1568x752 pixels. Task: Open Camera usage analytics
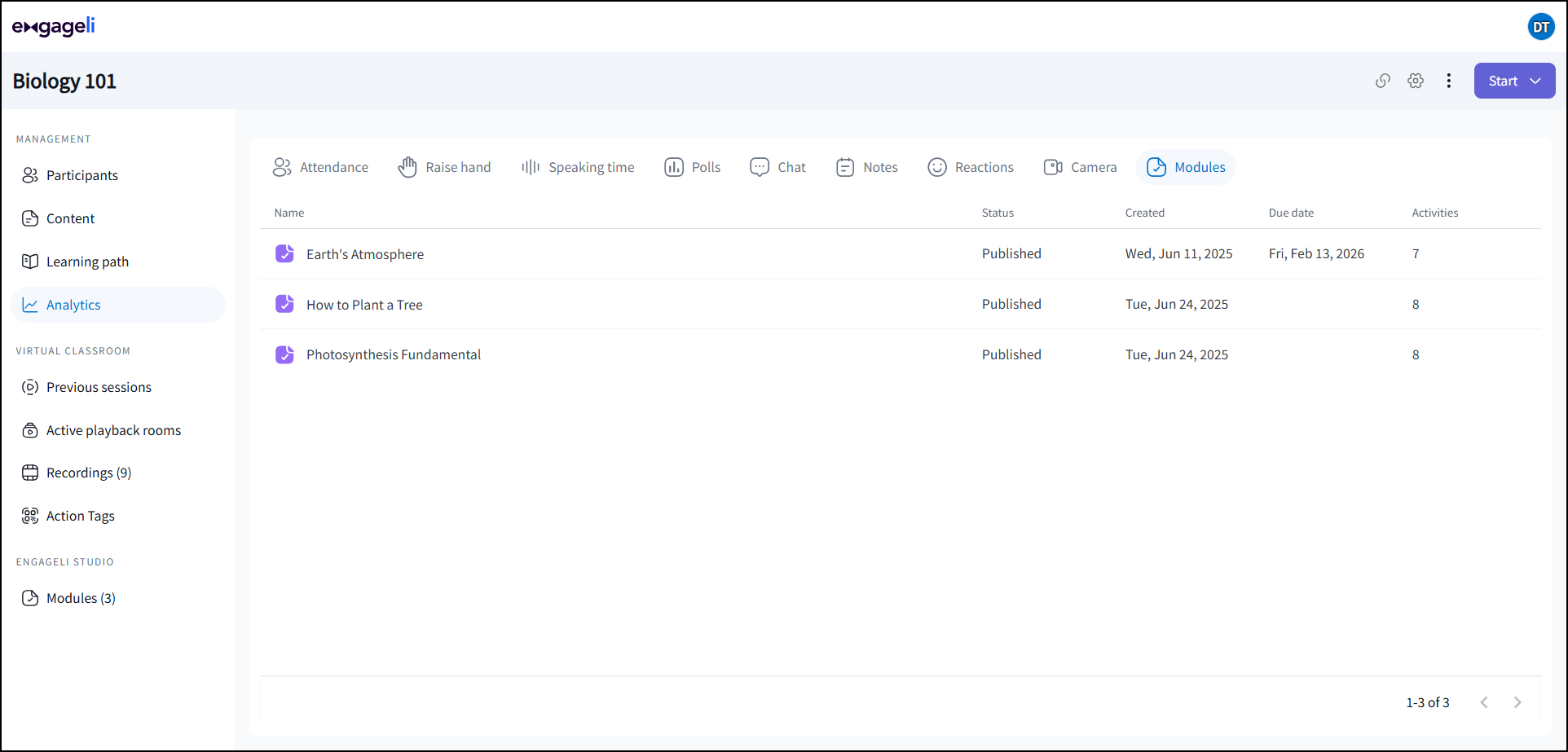tap(1080, 167)
